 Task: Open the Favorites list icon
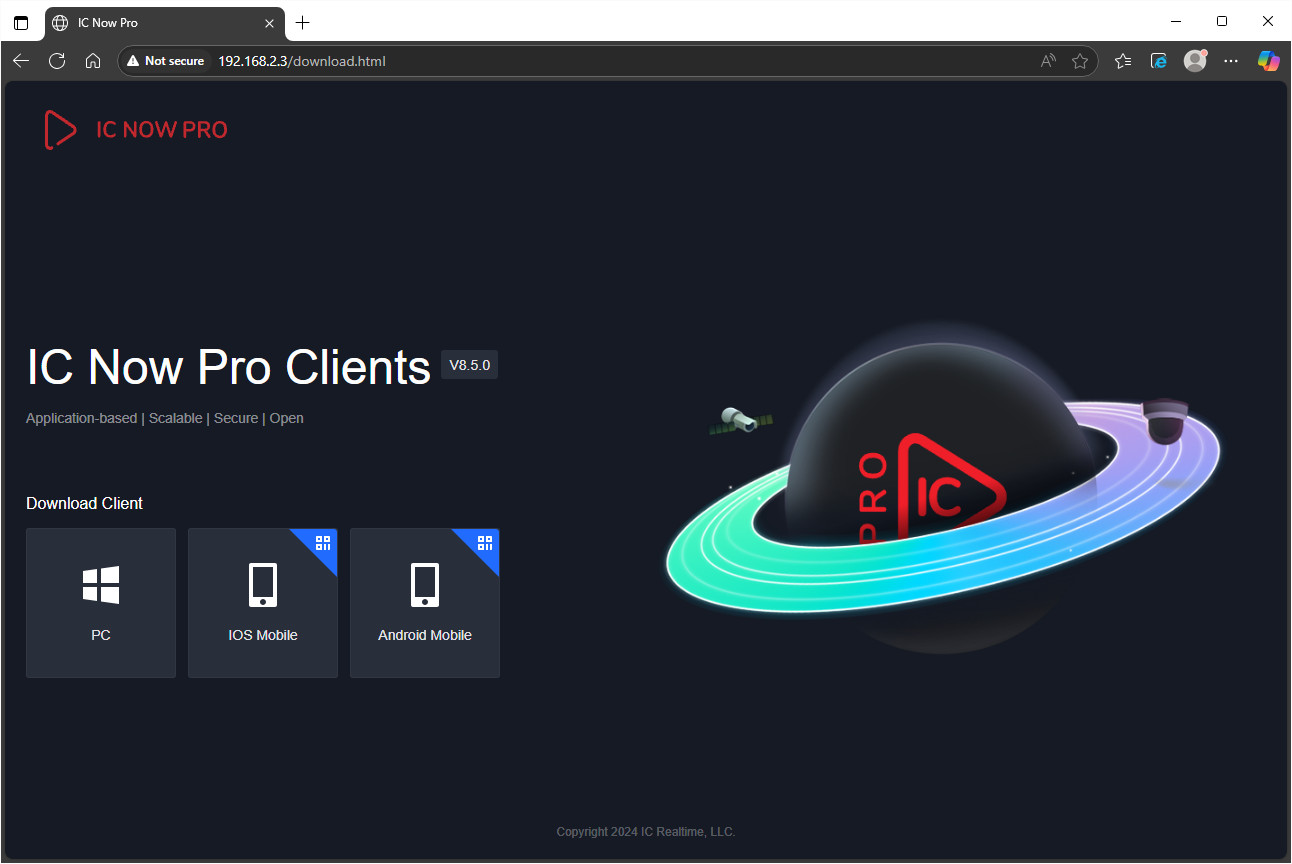coord(1123,61)
